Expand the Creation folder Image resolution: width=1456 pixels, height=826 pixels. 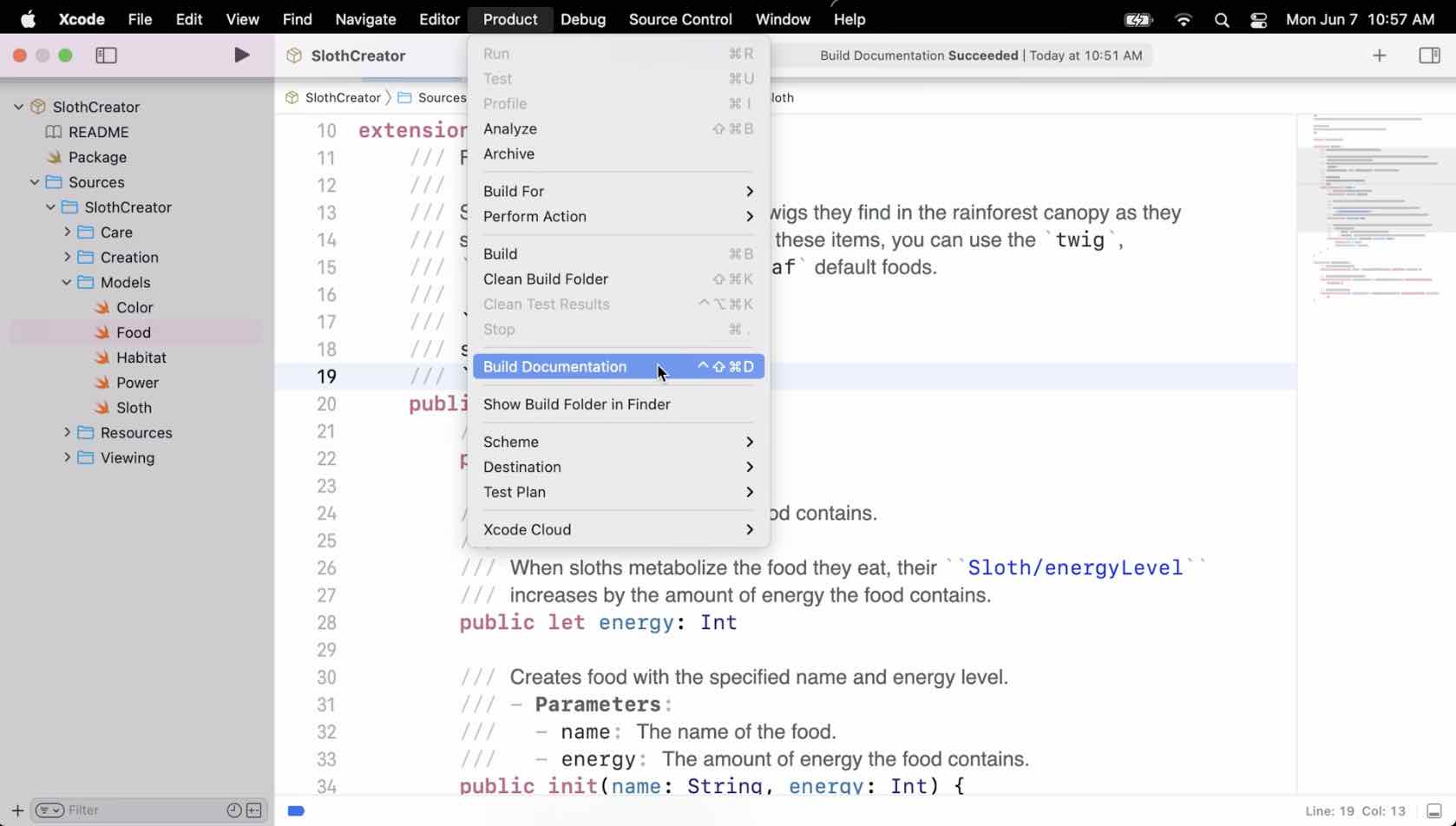[x=67, y=258]
